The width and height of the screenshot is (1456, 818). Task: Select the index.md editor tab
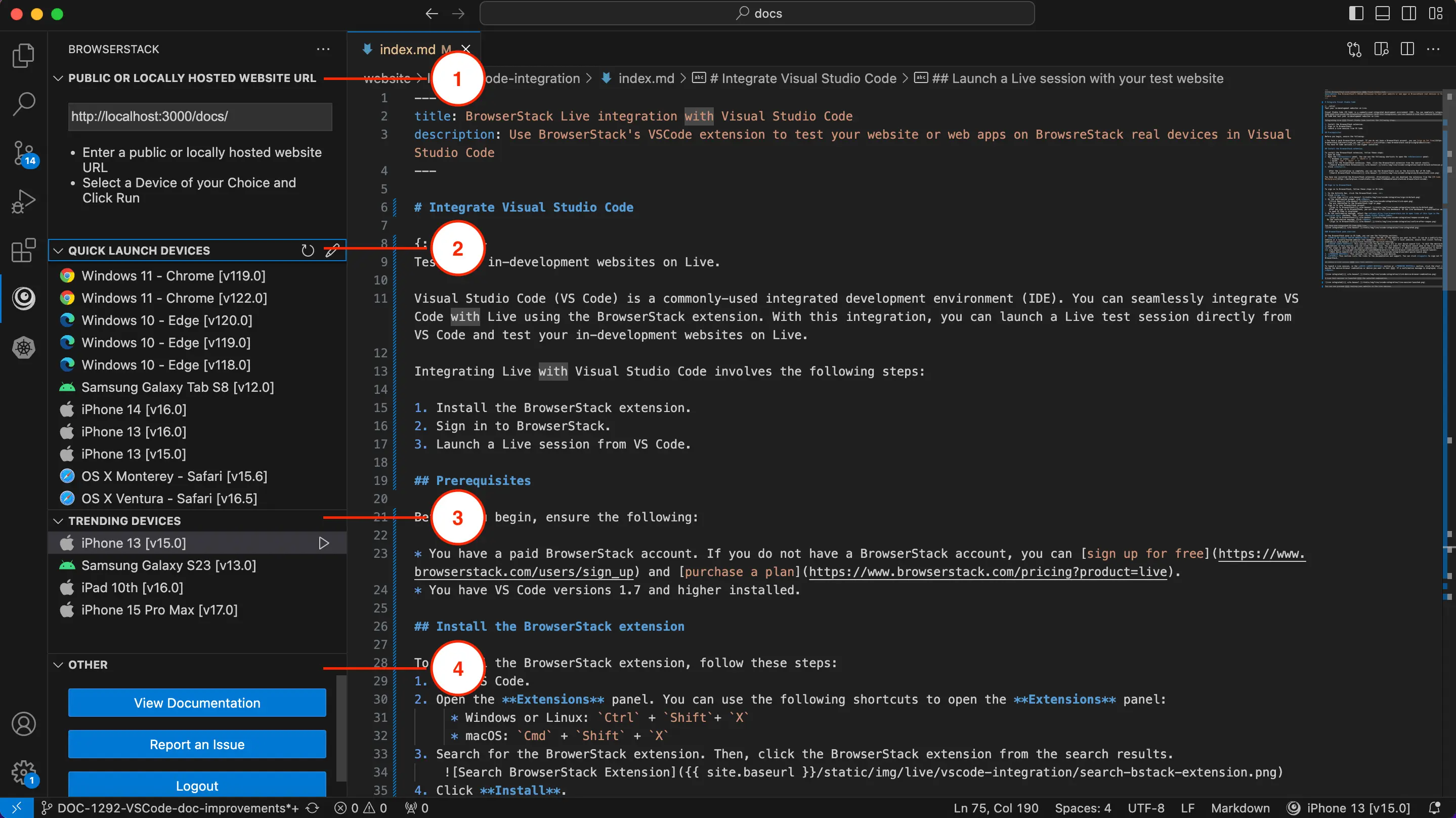(407, 49)
